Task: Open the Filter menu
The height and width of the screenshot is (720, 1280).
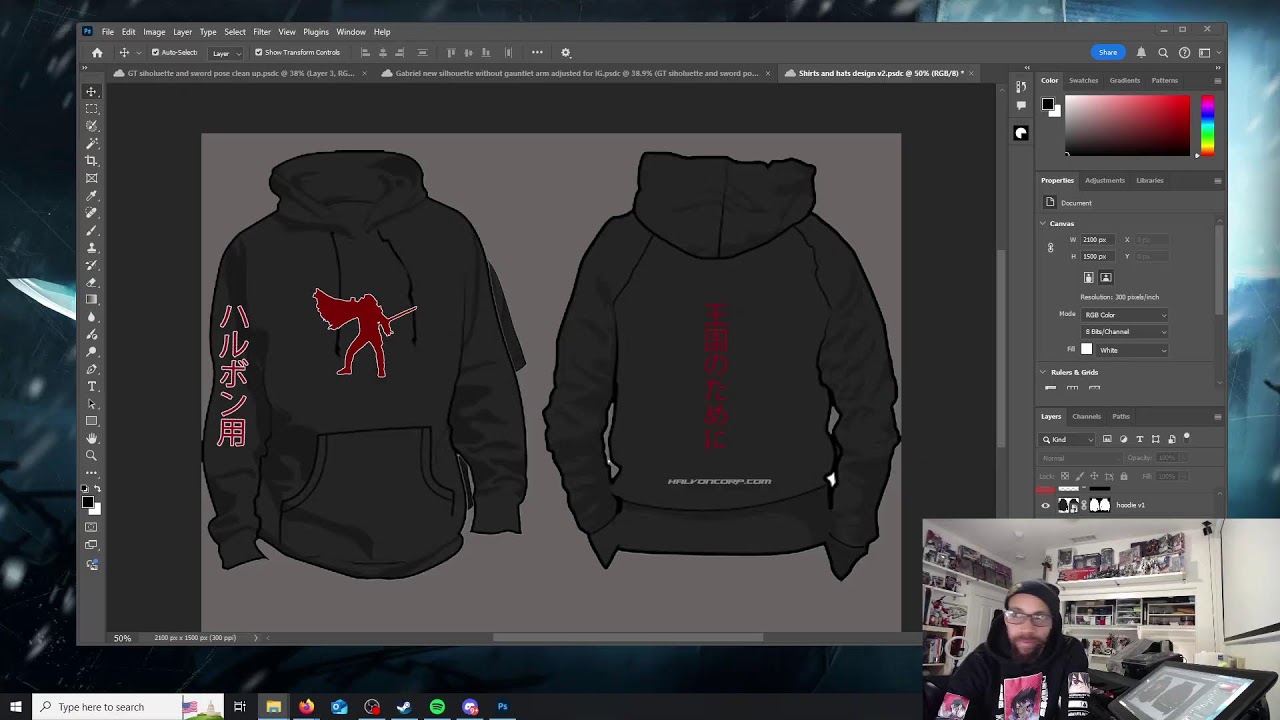Action: coord(262,32)
